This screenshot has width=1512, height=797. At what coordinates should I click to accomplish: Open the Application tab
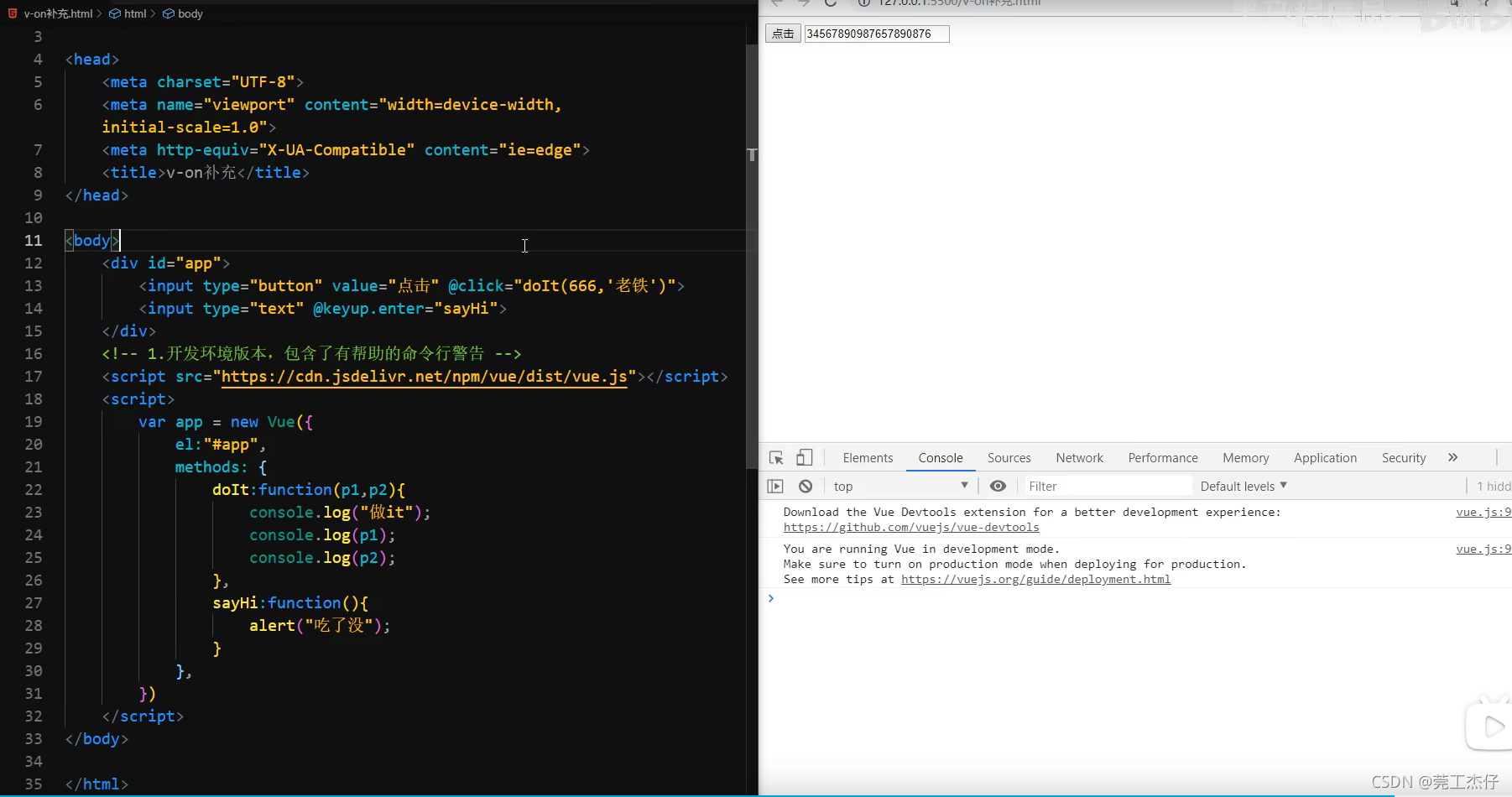tap(1325, 458)
